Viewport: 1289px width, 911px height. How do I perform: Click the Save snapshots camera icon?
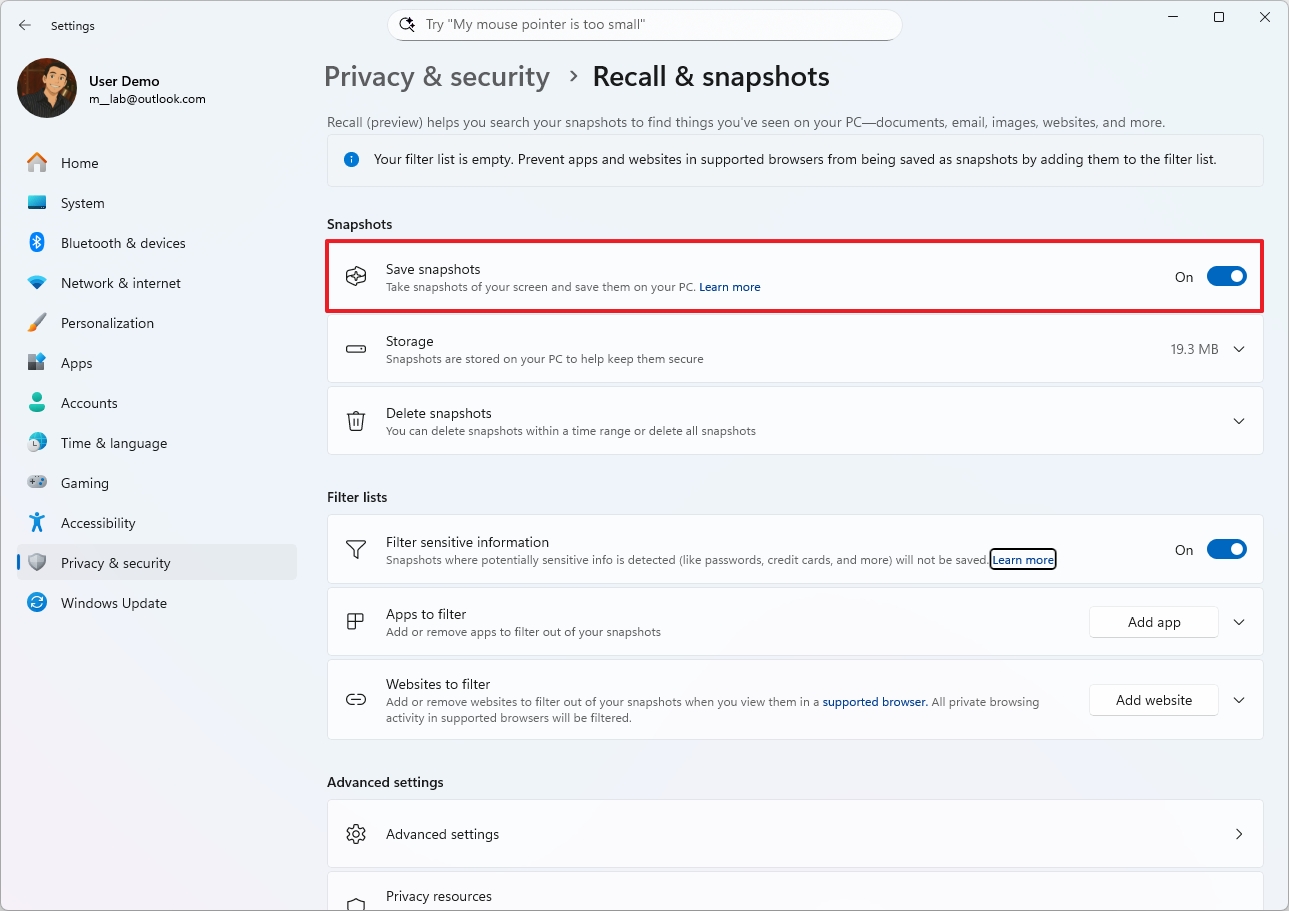[356, 276]
